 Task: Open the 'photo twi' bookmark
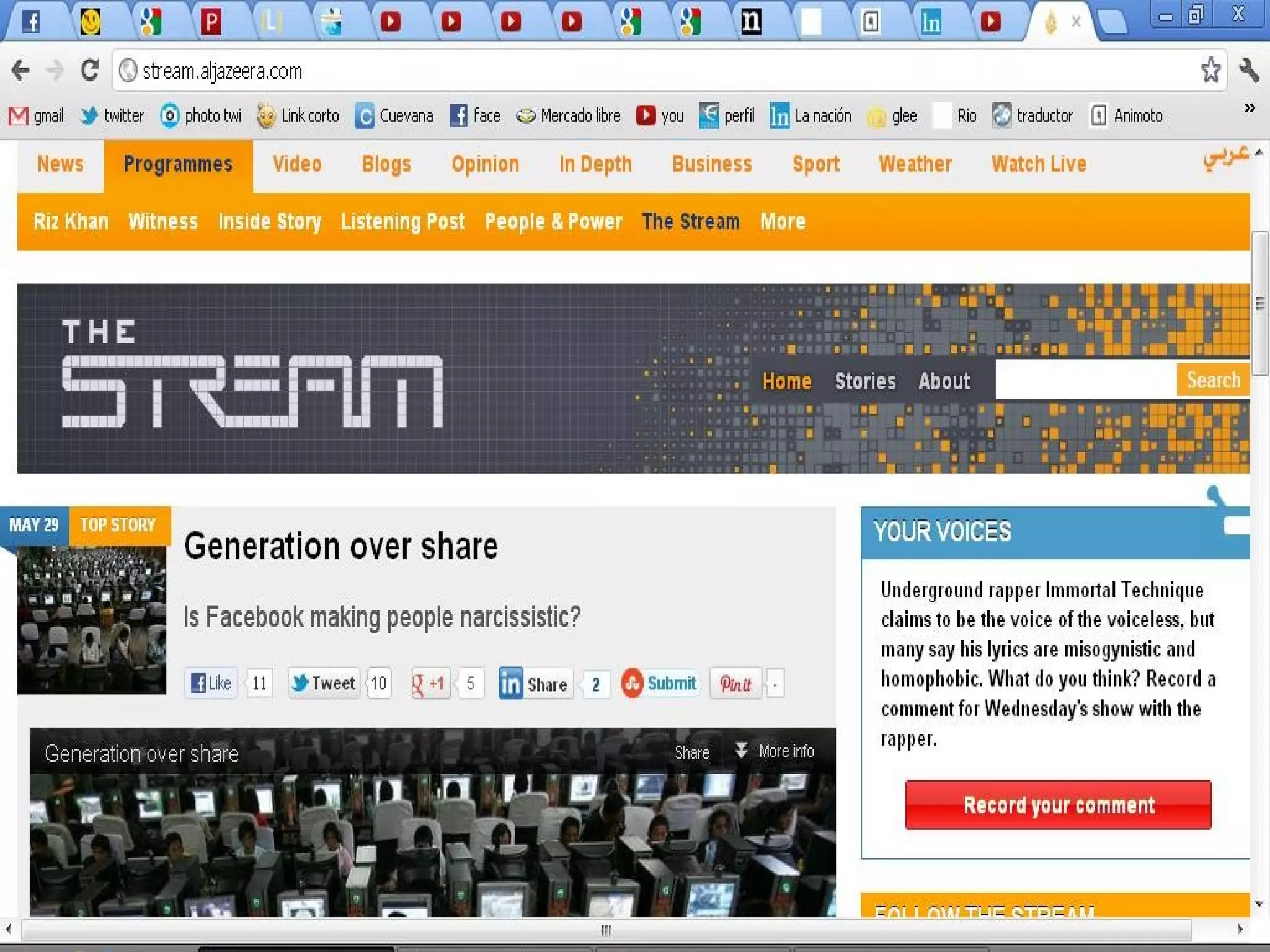point(201,115)
